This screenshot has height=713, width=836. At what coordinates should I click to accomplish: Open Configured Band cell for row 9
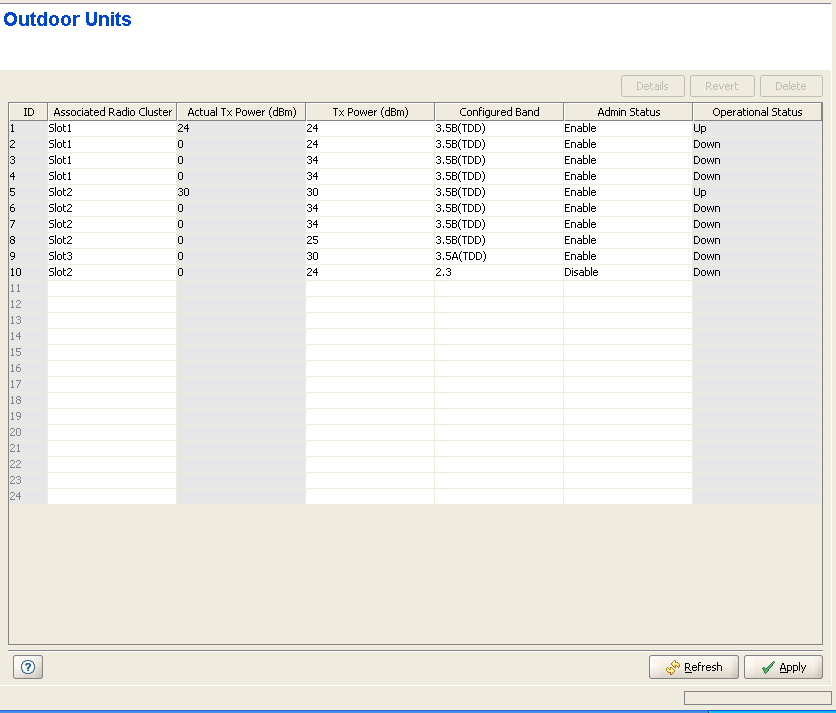tap(498, 256)
